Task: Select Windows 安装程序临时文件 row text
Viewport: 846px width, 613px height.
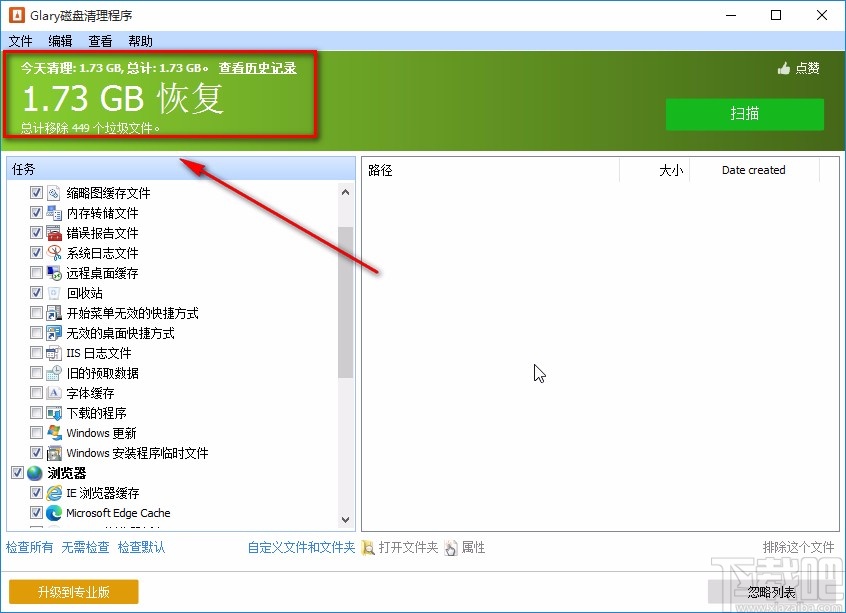Action: tap(138, 453)
